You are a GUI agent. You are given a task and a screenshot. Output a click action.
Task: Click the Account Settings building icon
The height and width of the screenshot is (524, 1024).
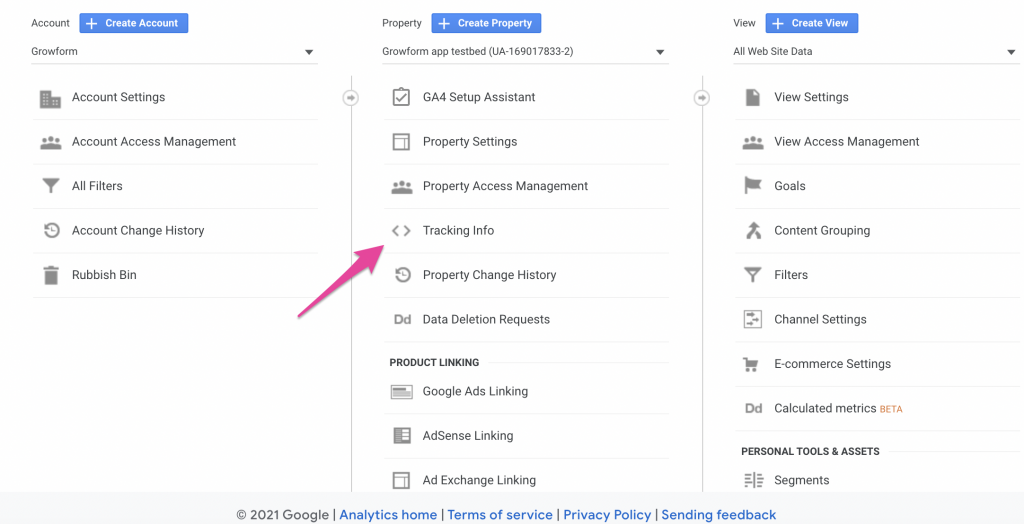(50, 98)
